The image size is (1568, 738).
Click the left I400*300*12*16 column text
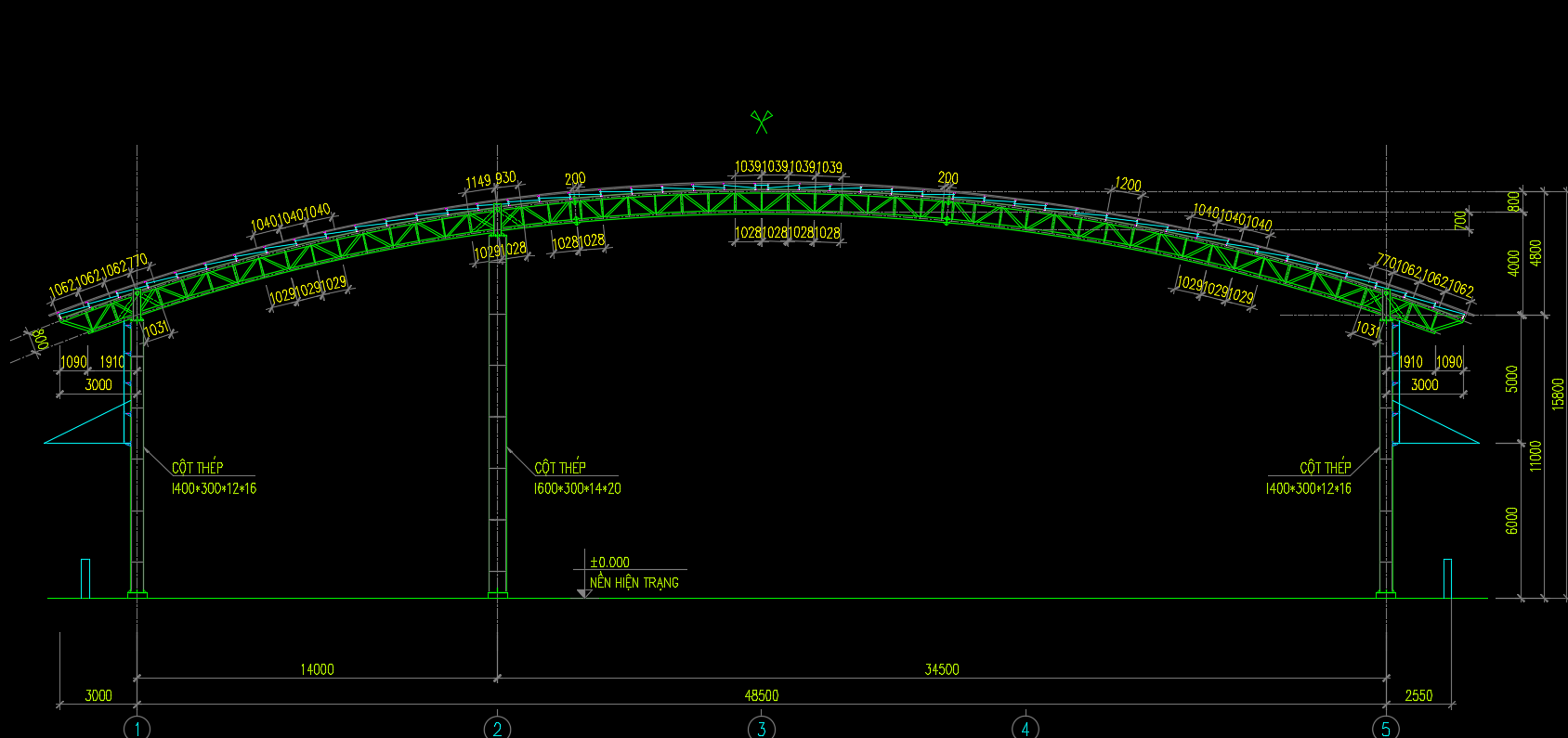tap(214, 488)
